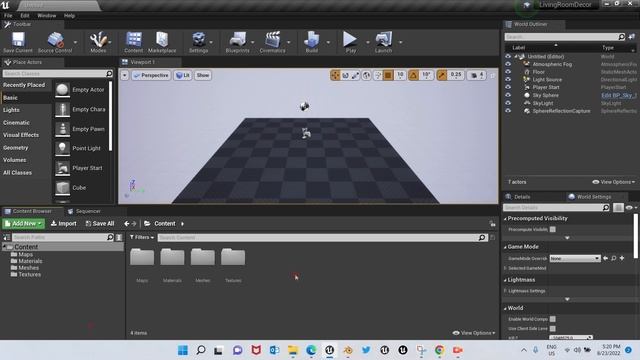Open the viewport options dropdown arrow

(124, 75)
